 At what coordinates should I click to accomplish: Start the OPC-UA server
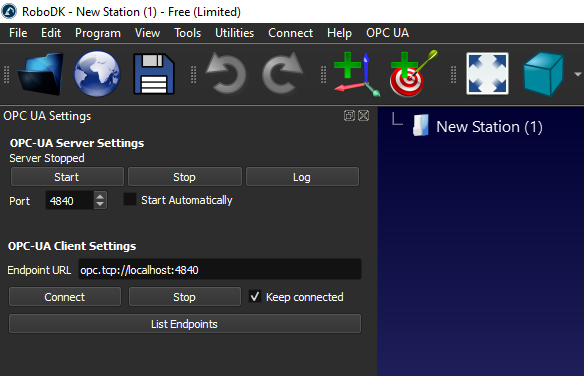pos(67,177)
